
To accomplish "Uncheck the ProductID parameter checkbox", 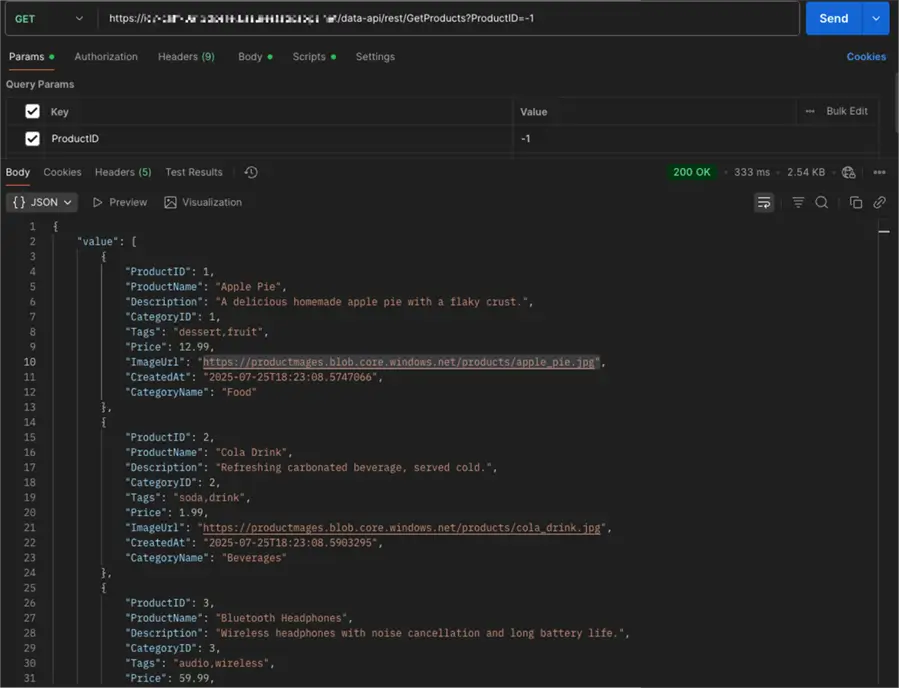I will pyautogui.click(x=33, y=139).
